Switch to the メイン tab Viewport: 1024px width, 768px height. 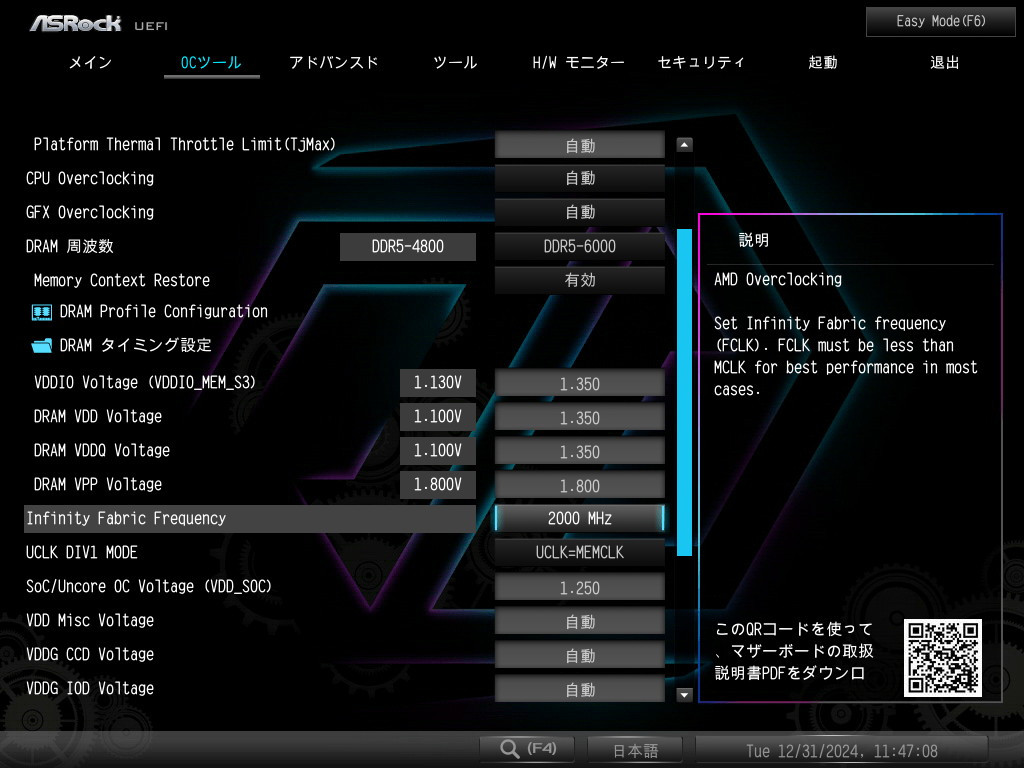[x=91, y=63]
